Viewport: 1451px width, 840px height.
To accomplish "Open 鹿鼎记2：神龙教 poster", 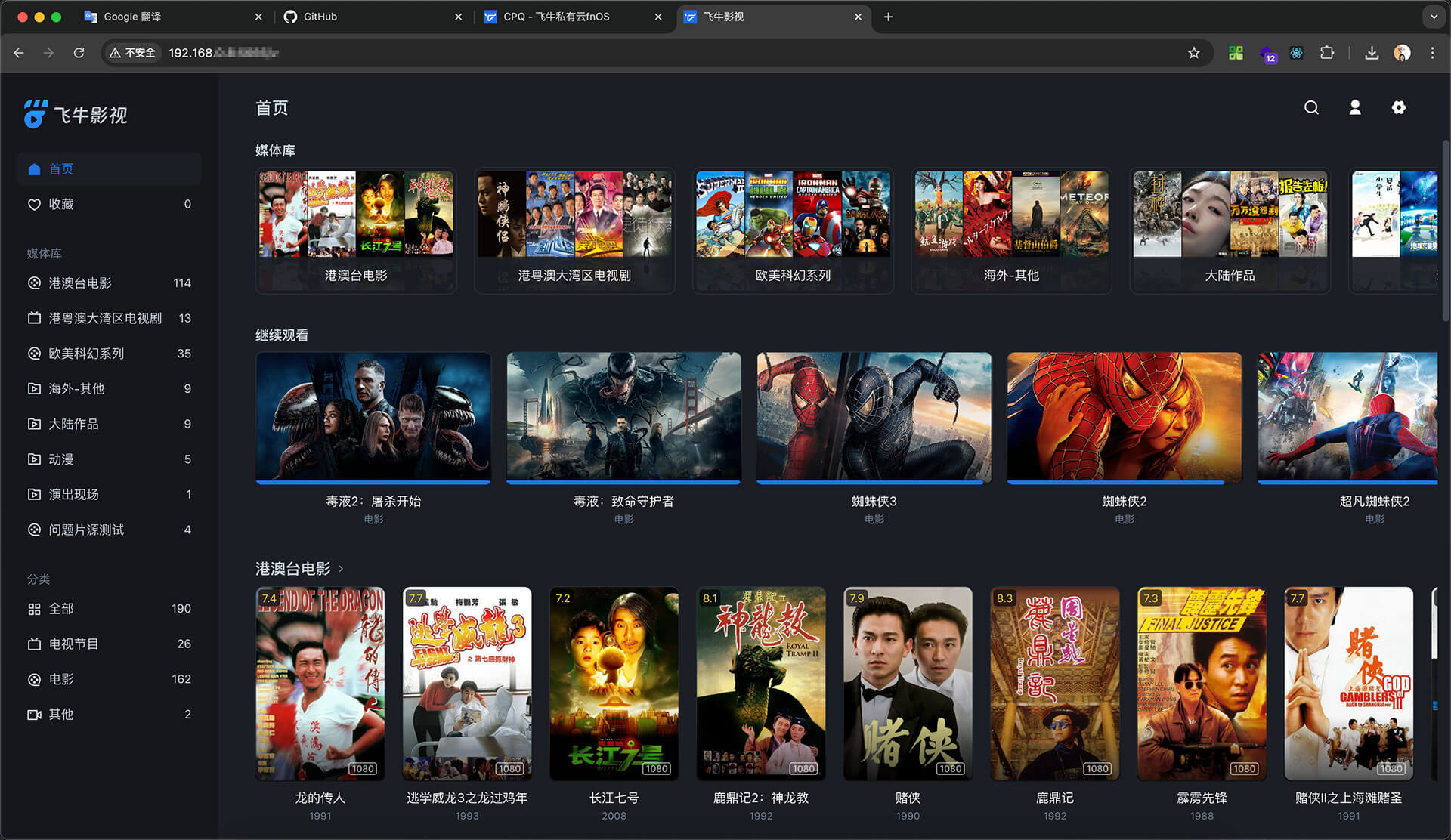I will pyautogui.click(x=761, y=684).
